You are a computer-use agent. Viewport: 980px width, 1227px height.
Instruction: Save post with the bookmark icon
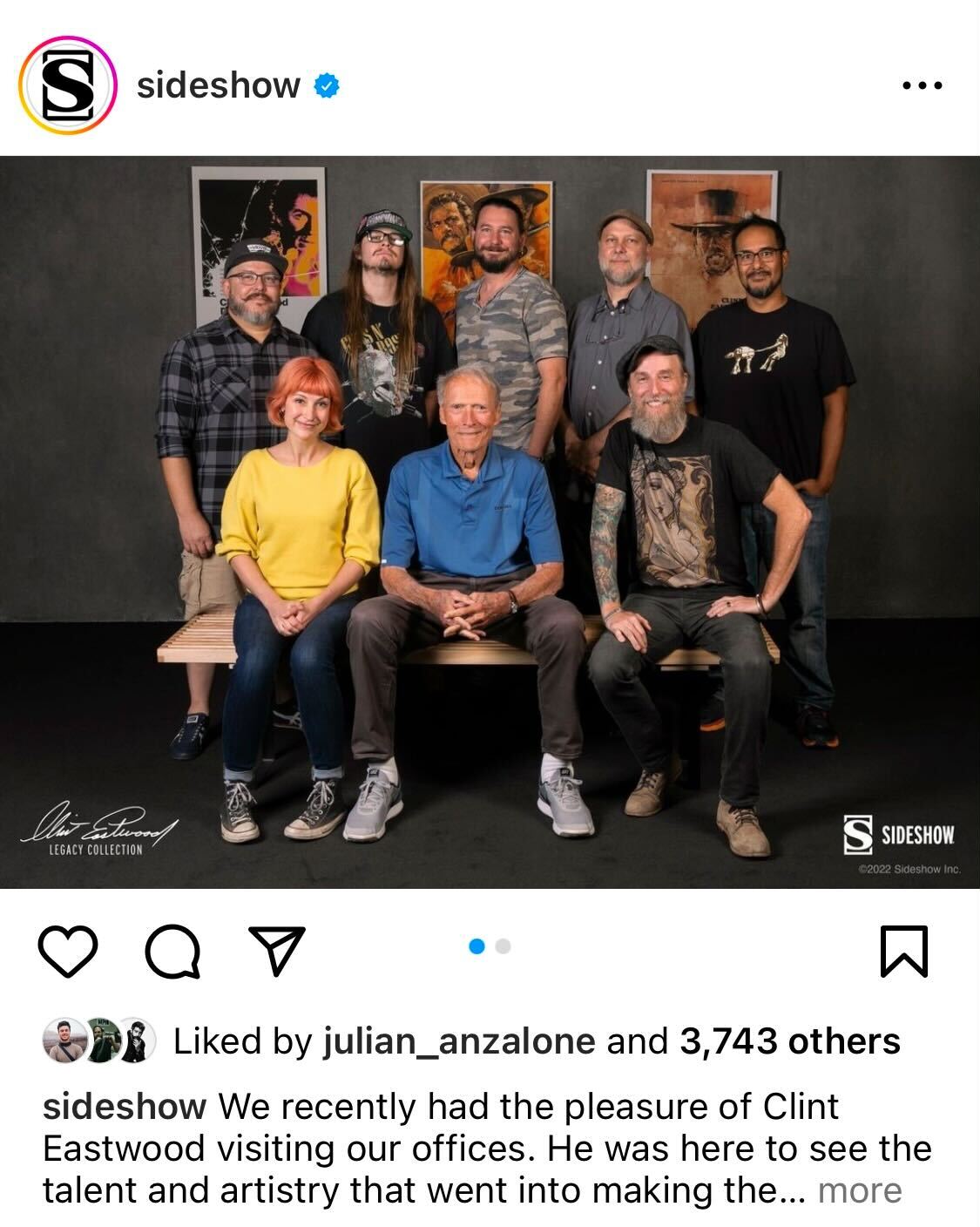[904, 951]
